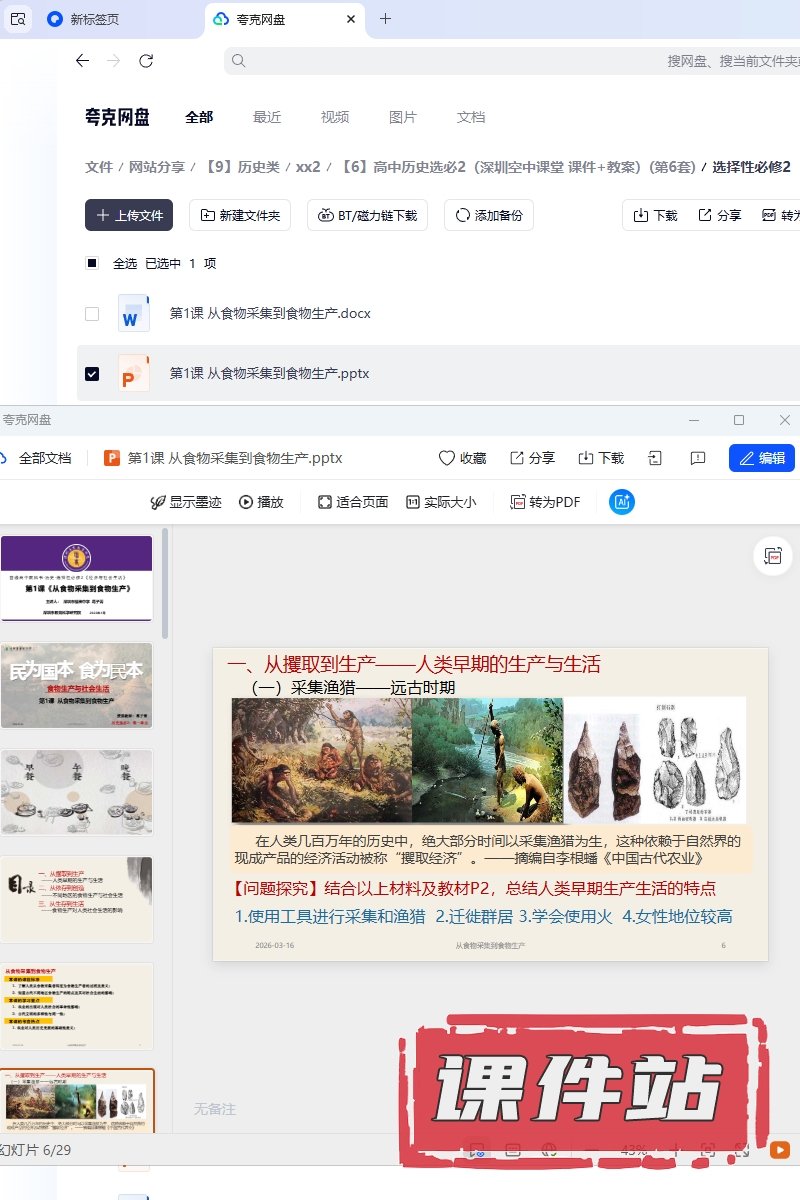Select the second slide thumbnail 民为国本
This screenshot has width=800, height=1200.
pos(77,685)
